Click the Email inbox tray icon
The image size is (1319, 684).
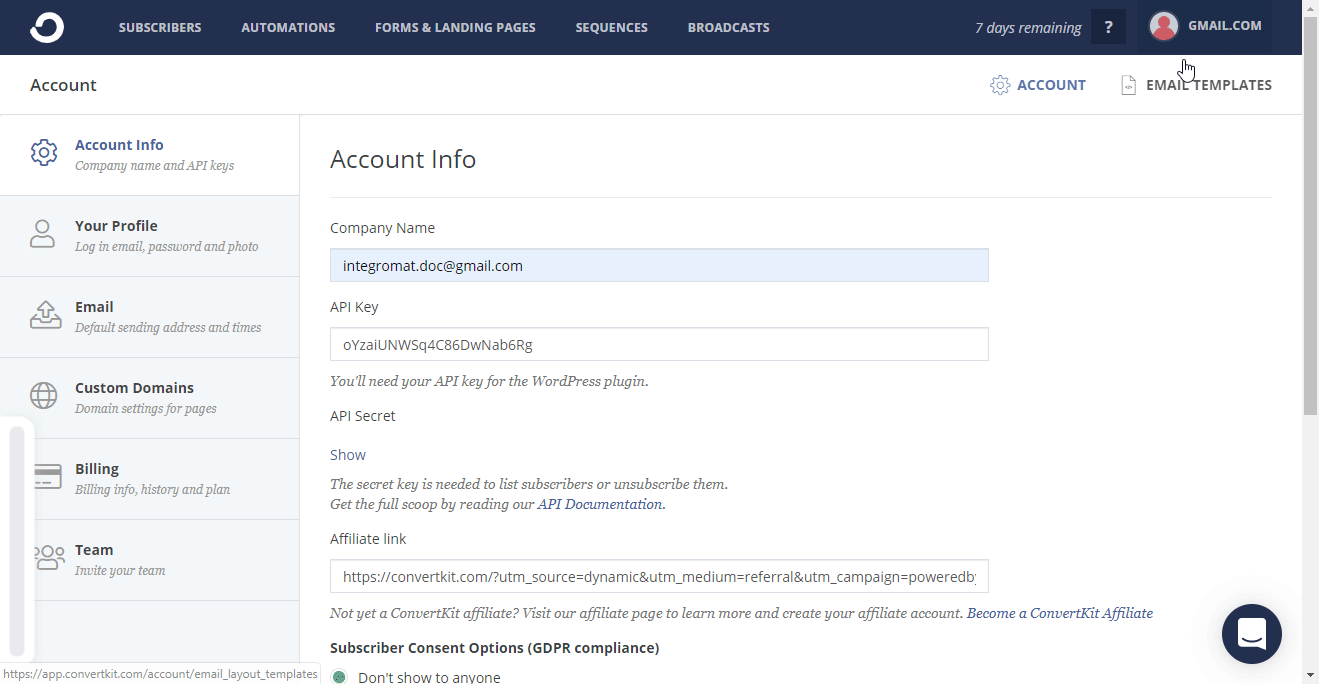coord(45,315)
